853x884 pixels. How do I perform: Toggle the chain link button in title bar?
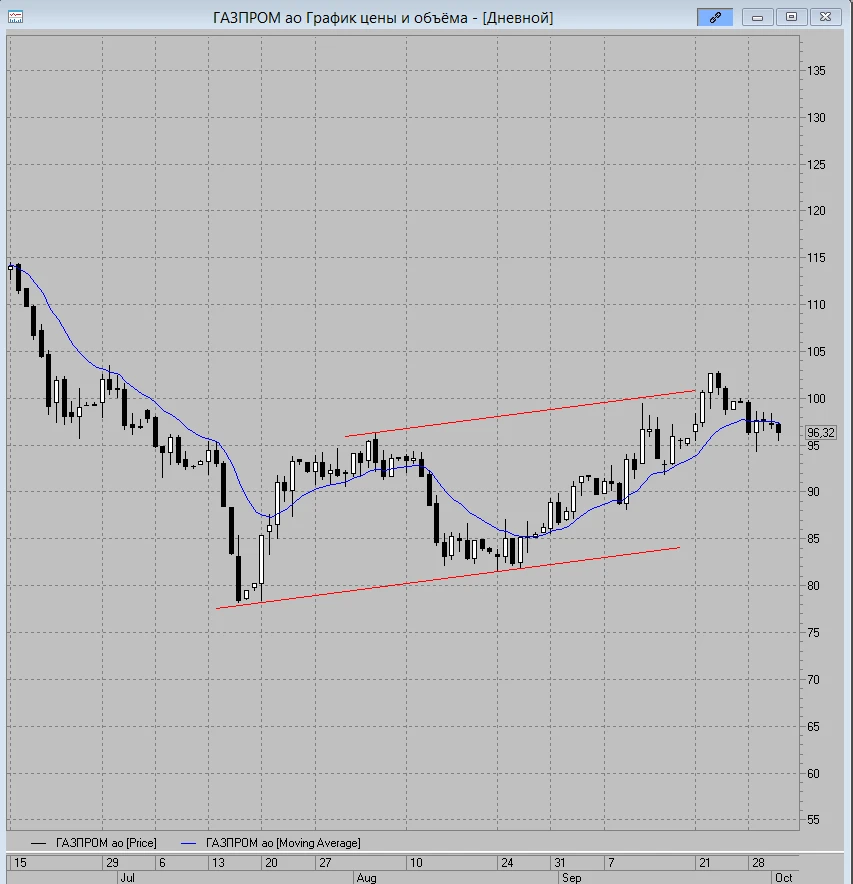(x=715, y=17)
